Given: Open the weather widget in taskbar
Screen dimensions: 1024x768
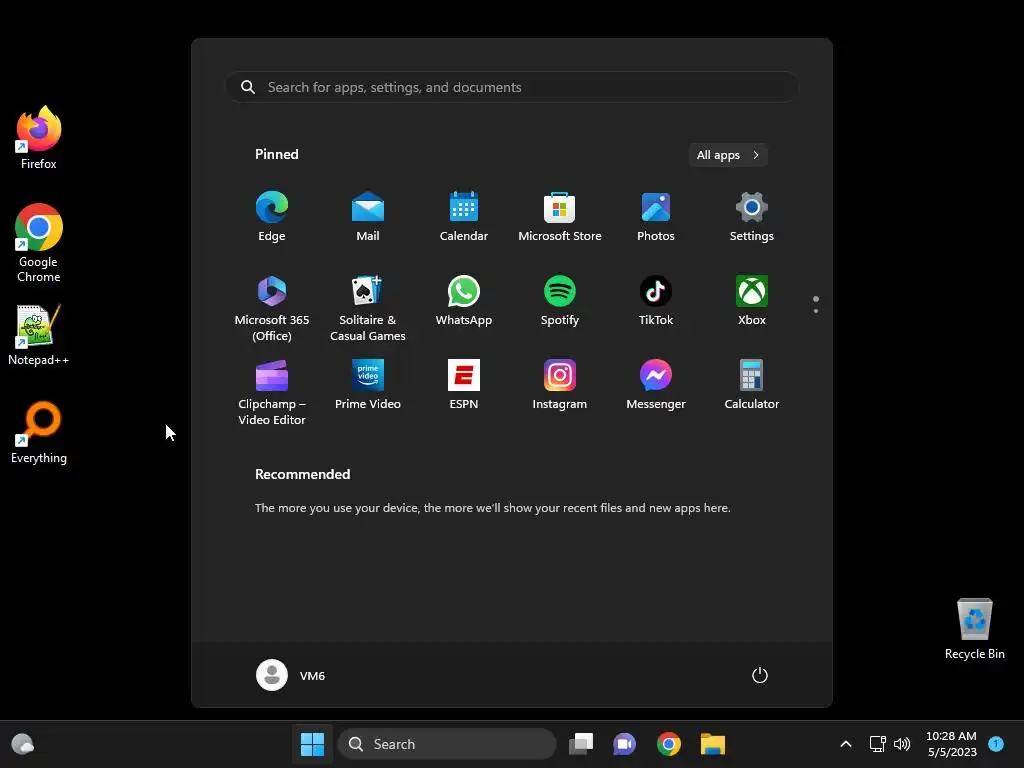Looking at the screenshot, I should 23,744.
